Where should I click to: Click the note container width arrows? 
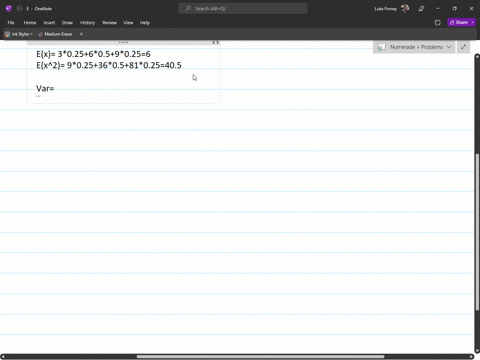coord(216,42)
